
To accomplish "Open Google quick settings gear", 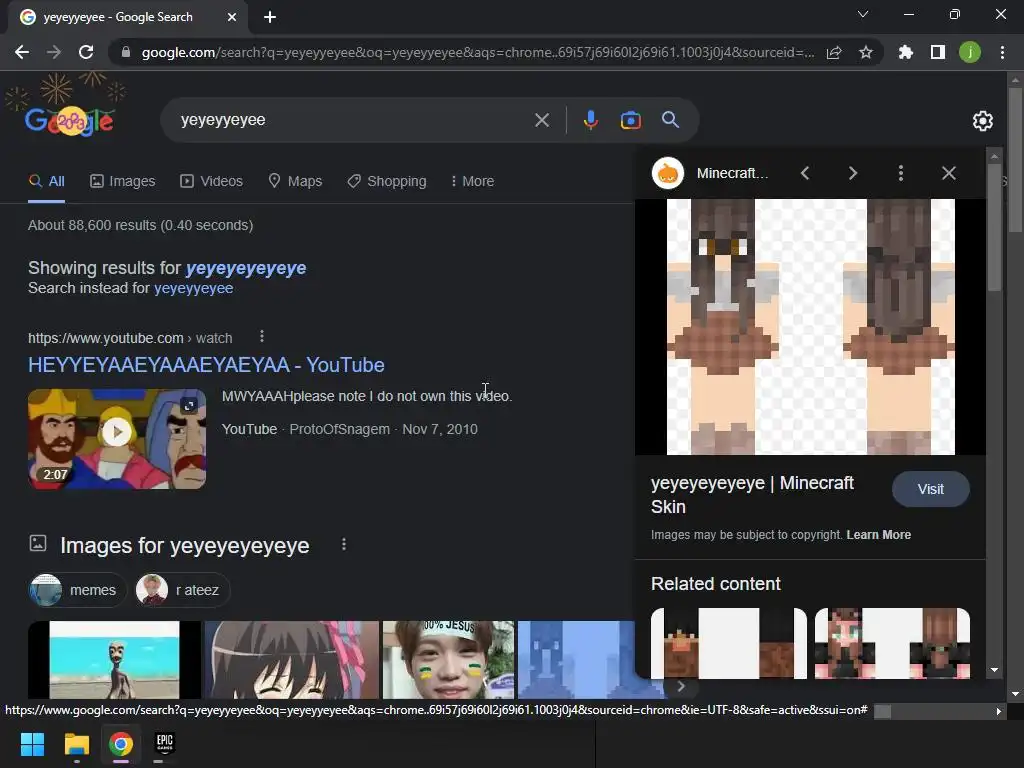I will (982, 121).
